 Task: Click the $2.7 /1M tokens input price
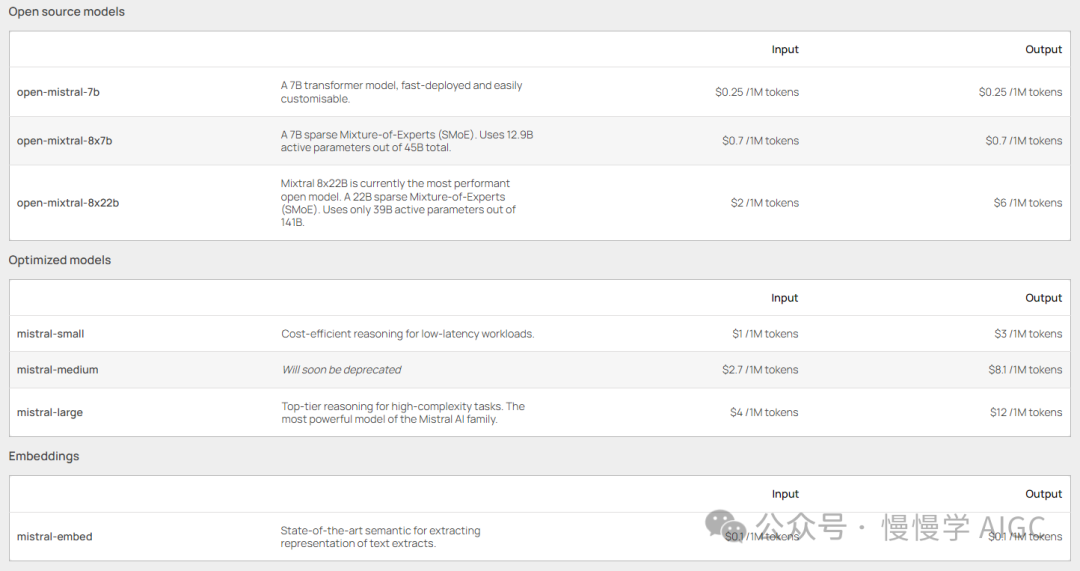click(760, 370)
